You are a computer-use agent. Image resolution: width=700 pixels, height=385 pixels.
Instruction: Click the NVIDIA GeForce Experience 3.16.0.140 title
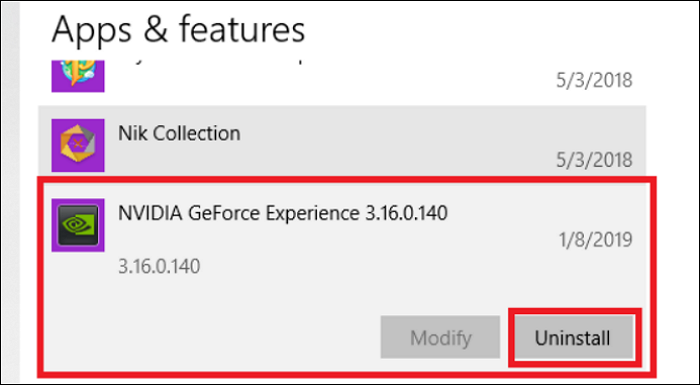pos(283,213)
